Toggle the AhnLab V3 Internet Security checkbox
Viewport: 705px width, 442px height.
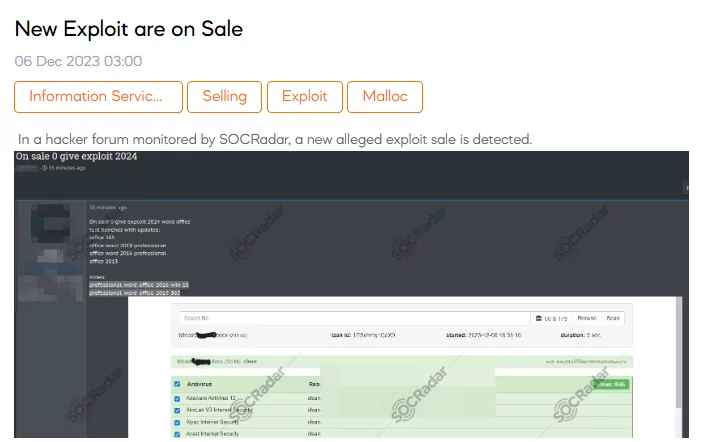pyautogui.click(x=177, y=410)
